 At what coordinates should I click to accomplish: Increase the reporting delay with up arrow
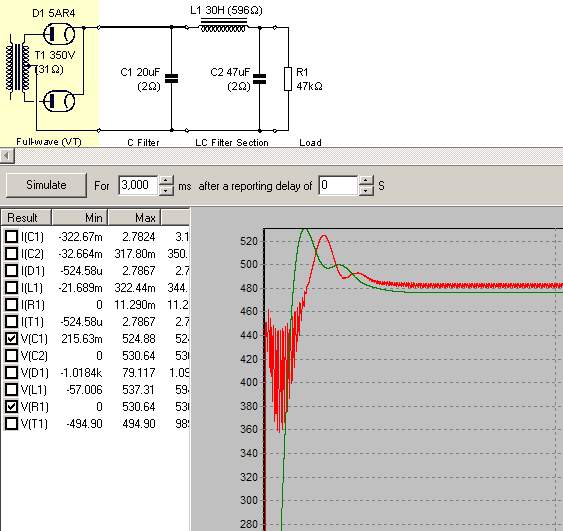[366, 181]
